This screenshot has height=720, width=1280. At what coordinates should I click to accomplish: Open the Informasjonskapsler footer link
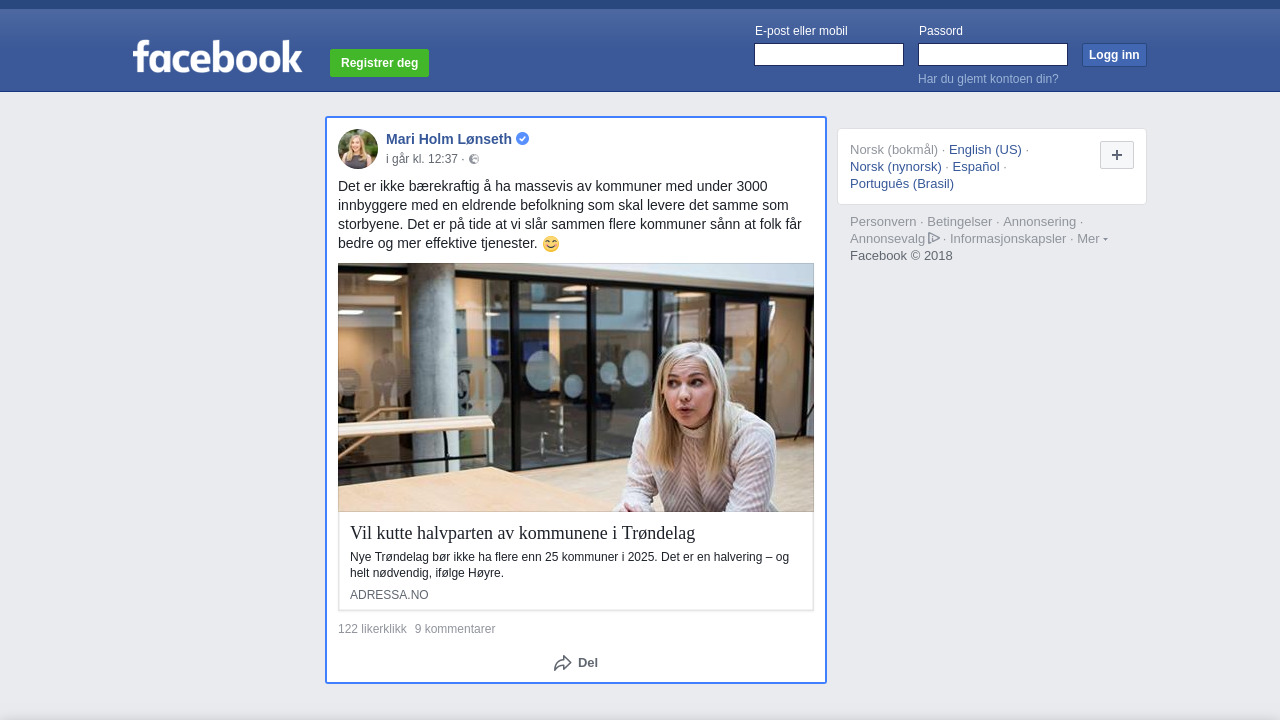coord(1008,239)
